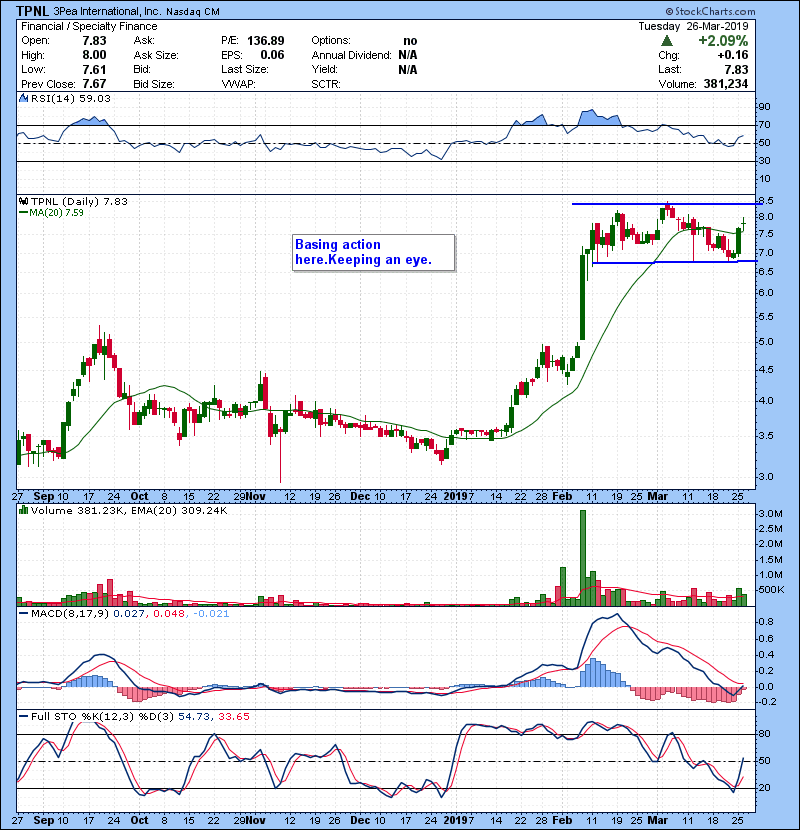Image resolution: width=800 pixels, height=830 pixels.
Task: Click the Prev Close value 7.67
Action: click(94, 84)
